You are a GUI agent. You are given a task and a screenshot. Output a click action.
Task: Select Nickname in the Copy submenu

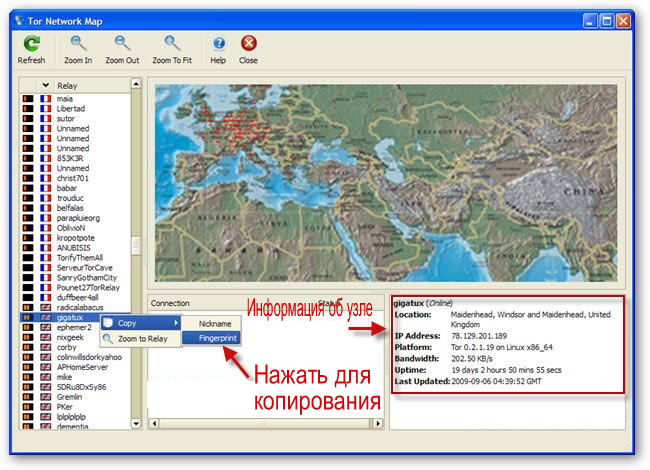(214, 323)
